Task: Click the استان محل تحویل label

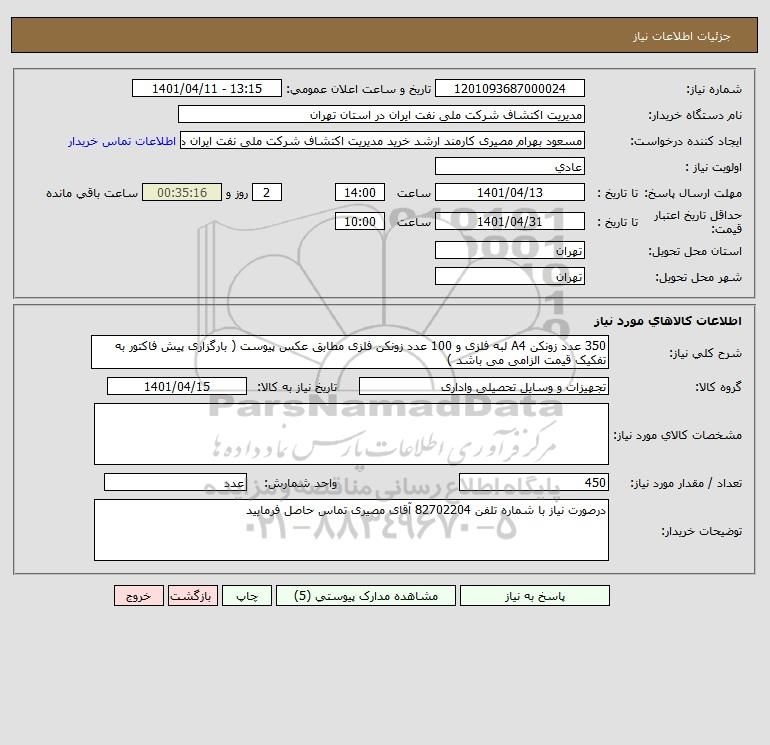Action: 695,251
